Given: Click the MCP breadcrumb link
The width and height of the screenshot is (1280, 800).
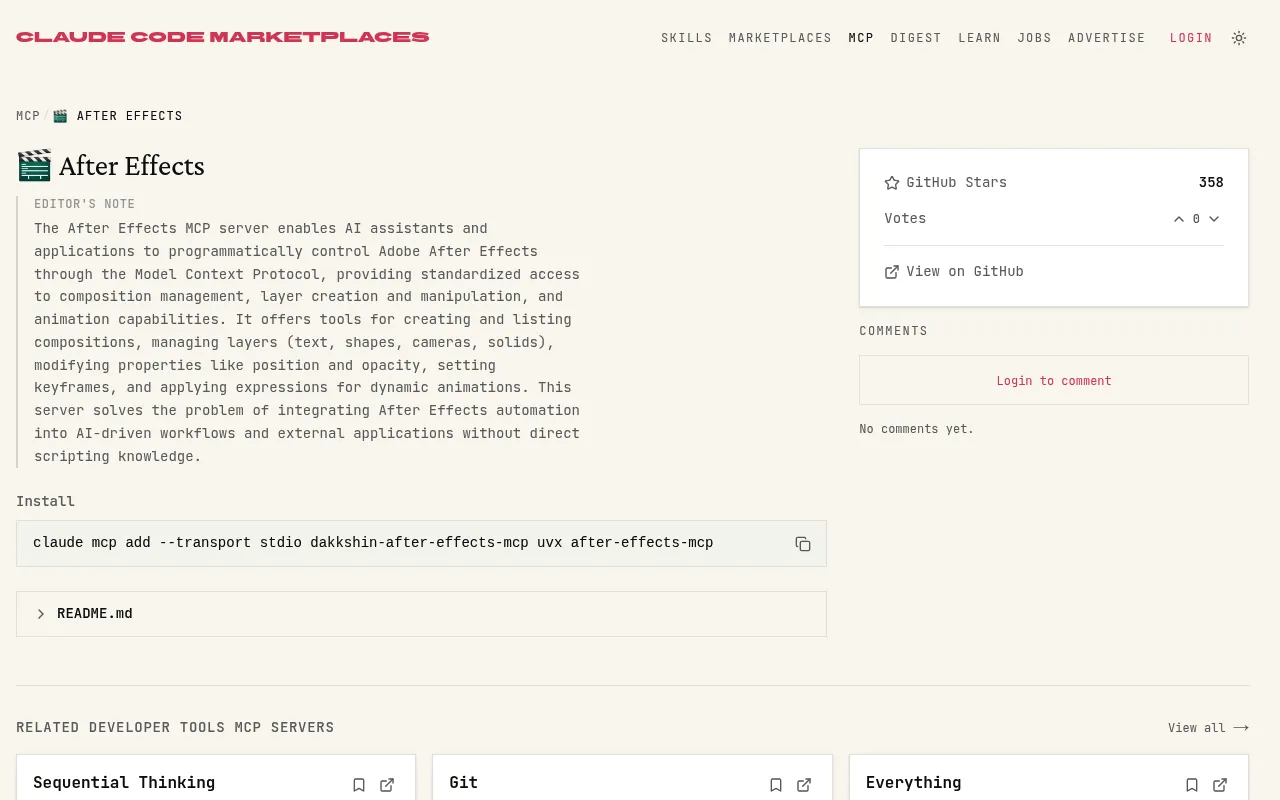Looking at the screenshot, I should pos(28,116).
